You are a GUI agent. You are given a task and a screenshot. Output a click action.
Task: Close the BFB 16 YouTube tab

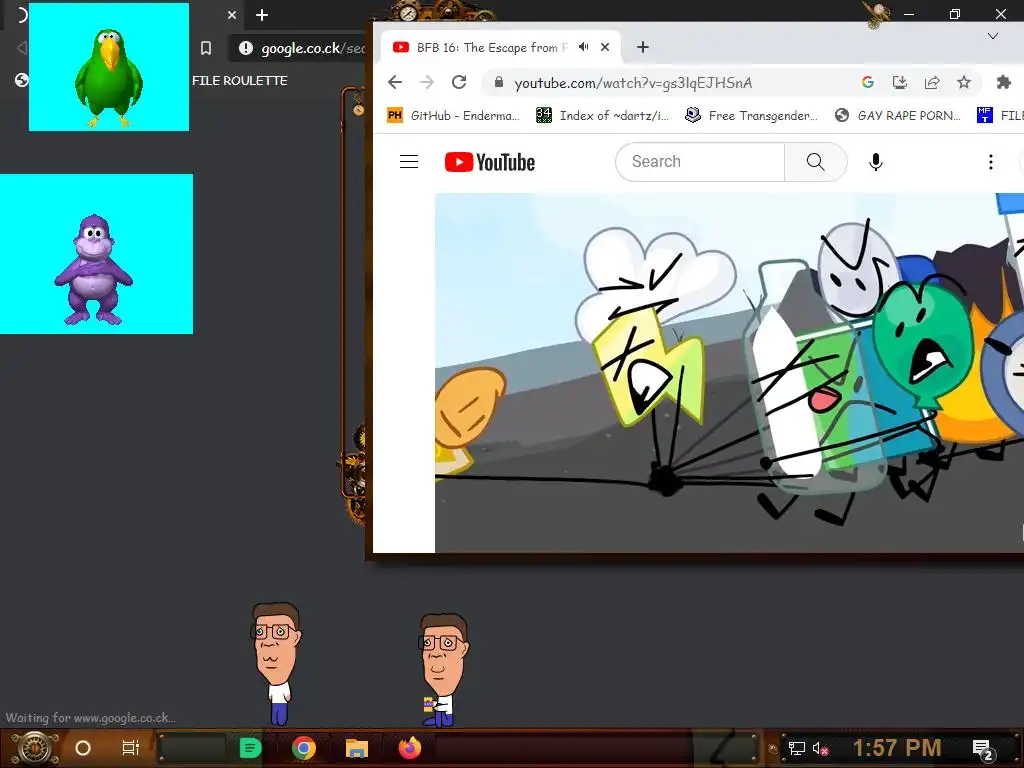[x=605, y=47]
